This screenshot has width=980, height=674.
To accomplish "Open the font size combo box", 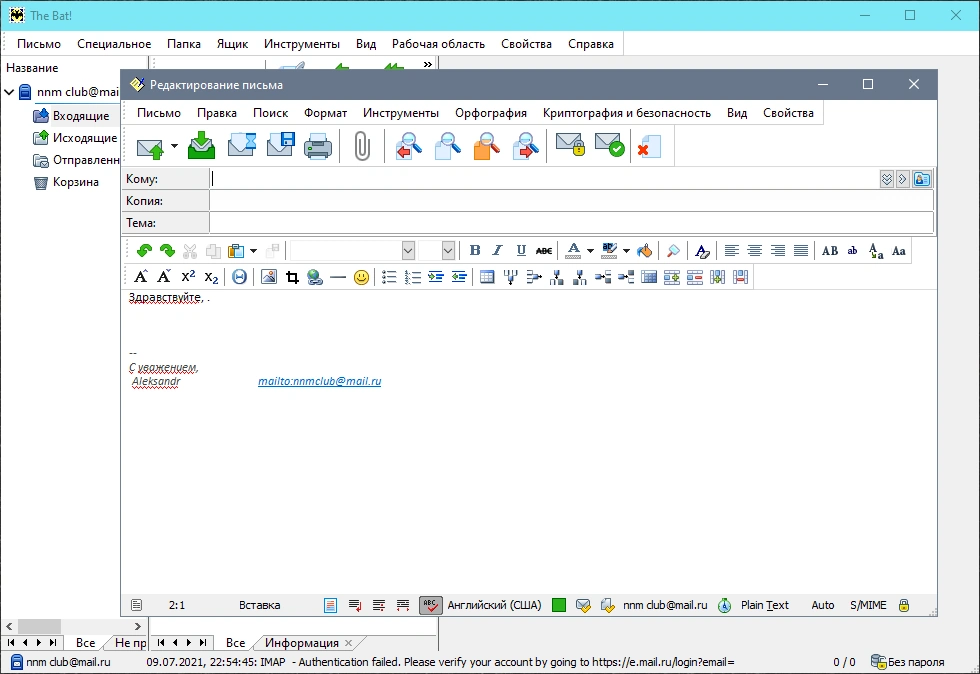I will pos(436,251).
